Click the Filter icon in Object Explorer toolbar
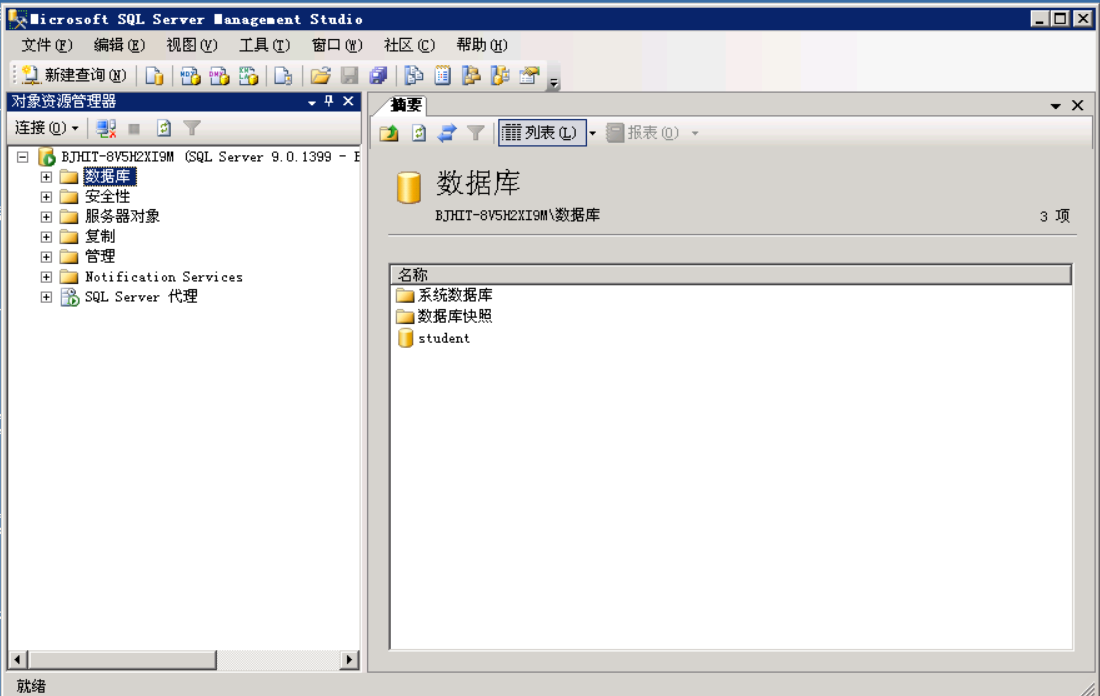The image size is (1100, 696). (192, 128)
